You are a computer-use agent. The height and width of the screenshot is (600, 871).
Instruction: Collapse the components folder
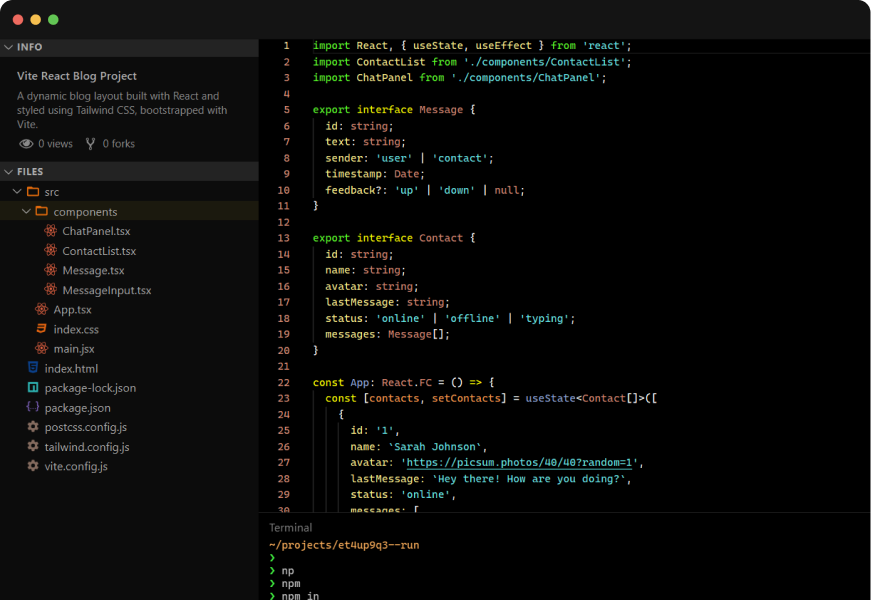(26, 212)
